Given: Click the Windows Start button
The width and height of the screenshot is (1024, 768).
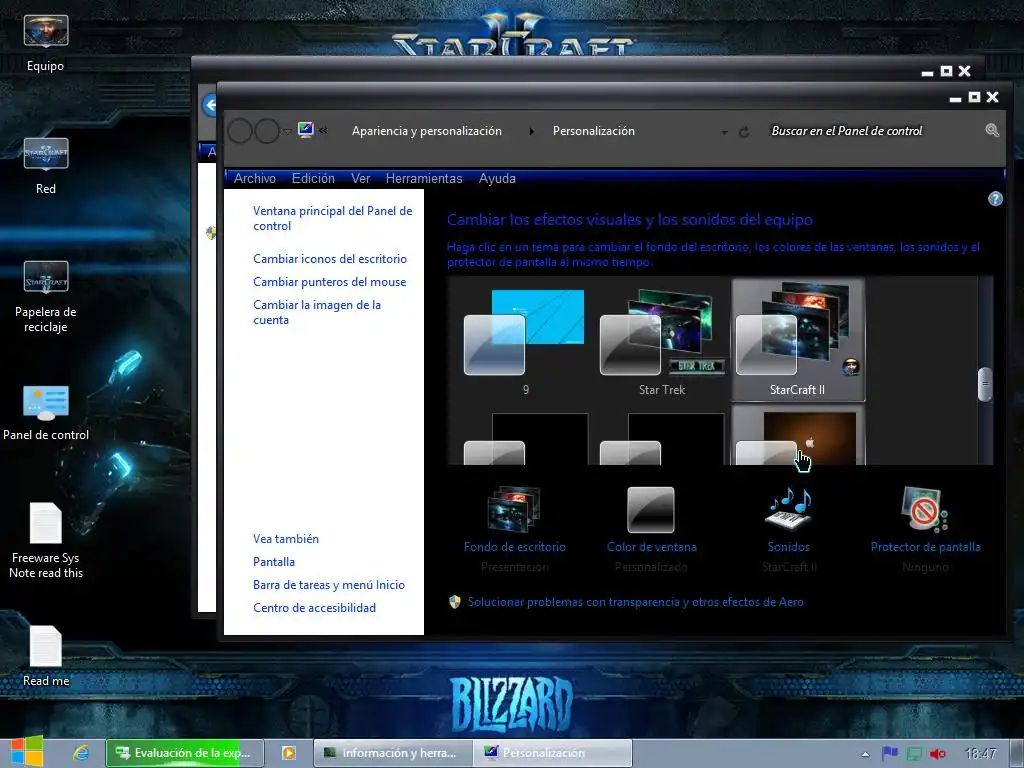Looking at the screenshot, I should tap(26, 752).
